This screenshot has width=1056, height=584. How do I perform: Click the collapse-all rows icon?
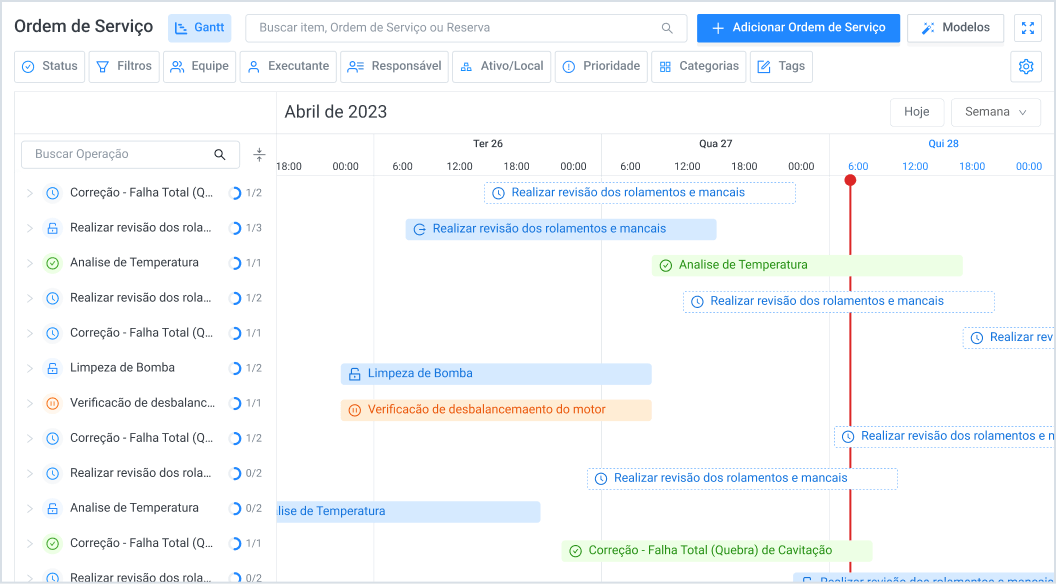260,155
